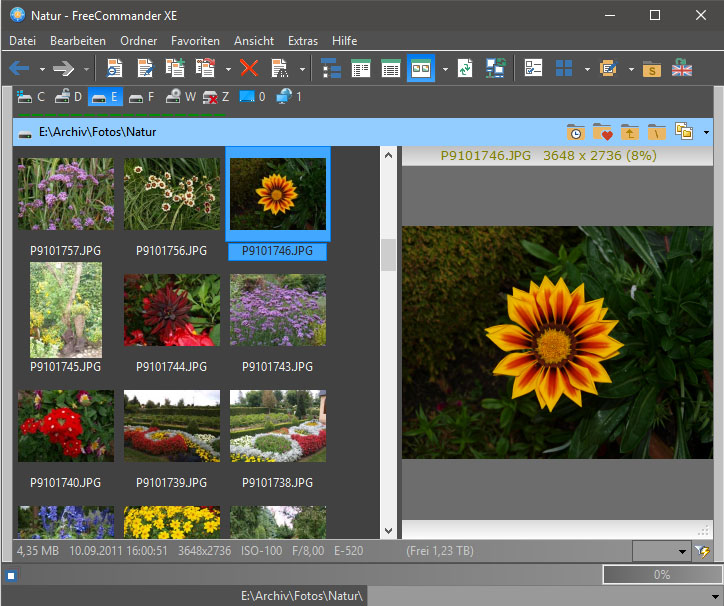Viewport: 724px width, 606px height.
Task: Open the Bearbeiten menu
Action: [78, 41]
